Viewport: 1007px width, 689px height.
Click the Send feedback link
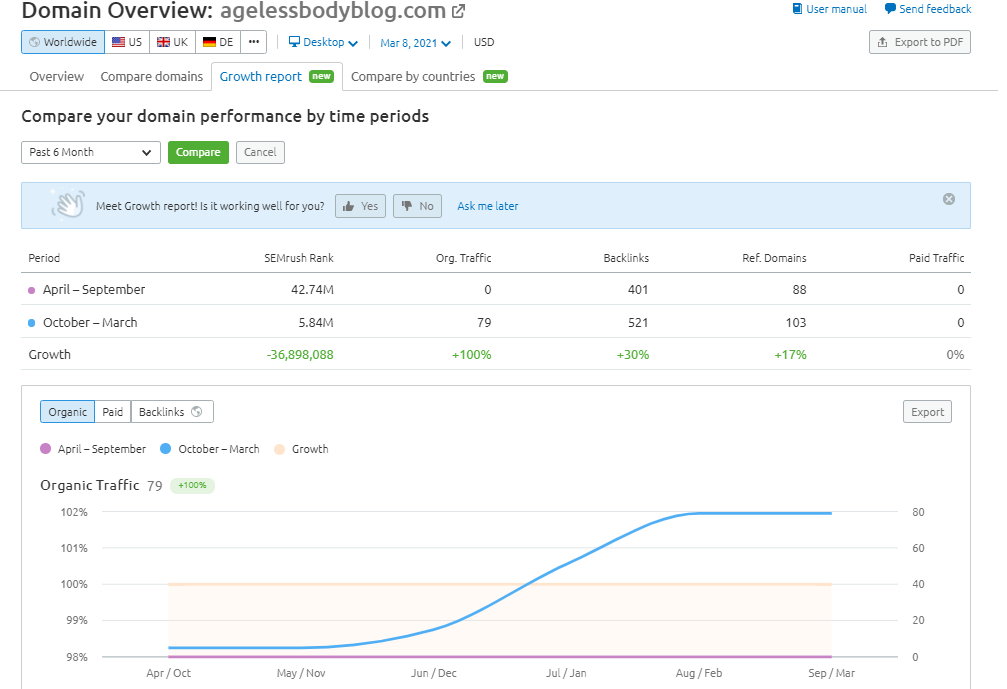tap(935, 9)
